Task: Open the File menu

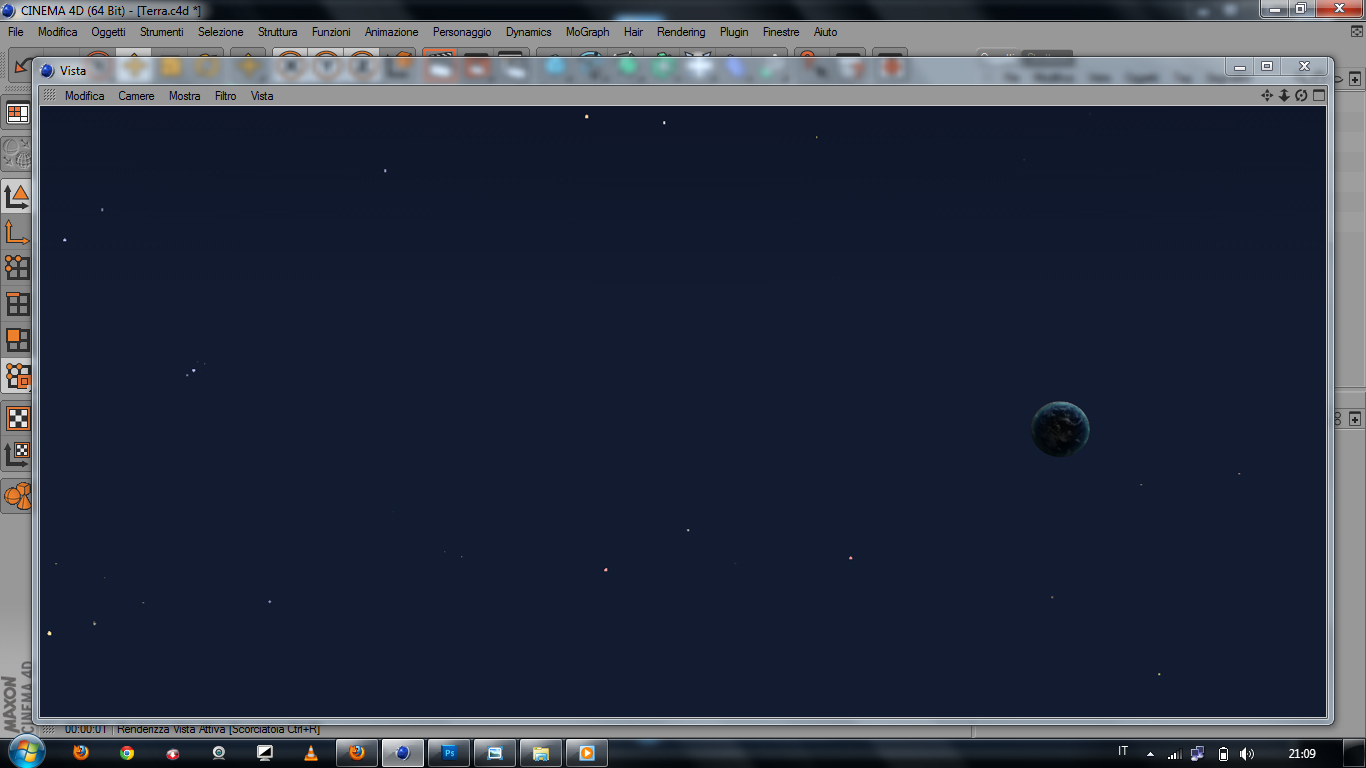Action: pos(16,32)
